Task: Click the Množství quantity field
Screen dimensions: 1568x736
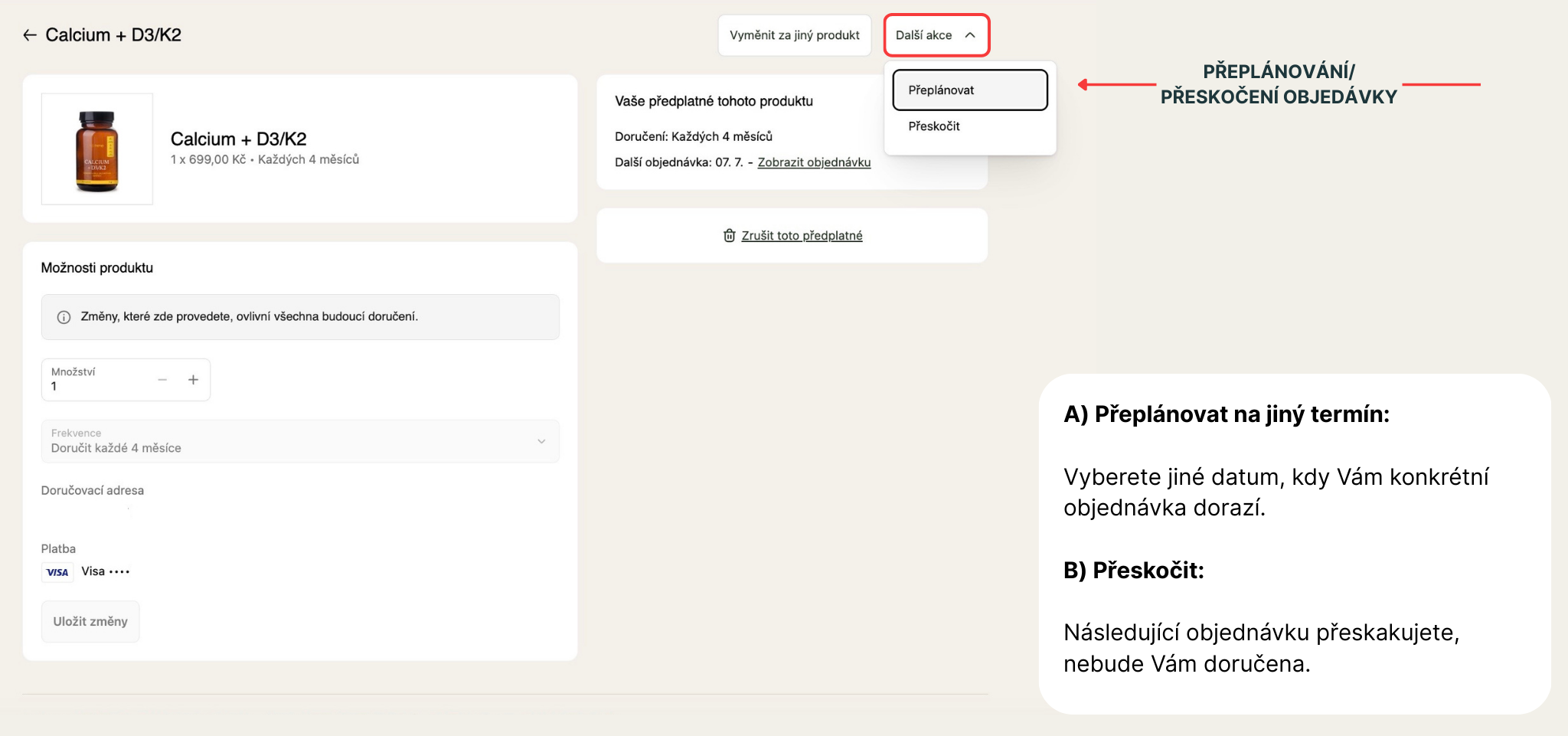Action: coord(96,380)
